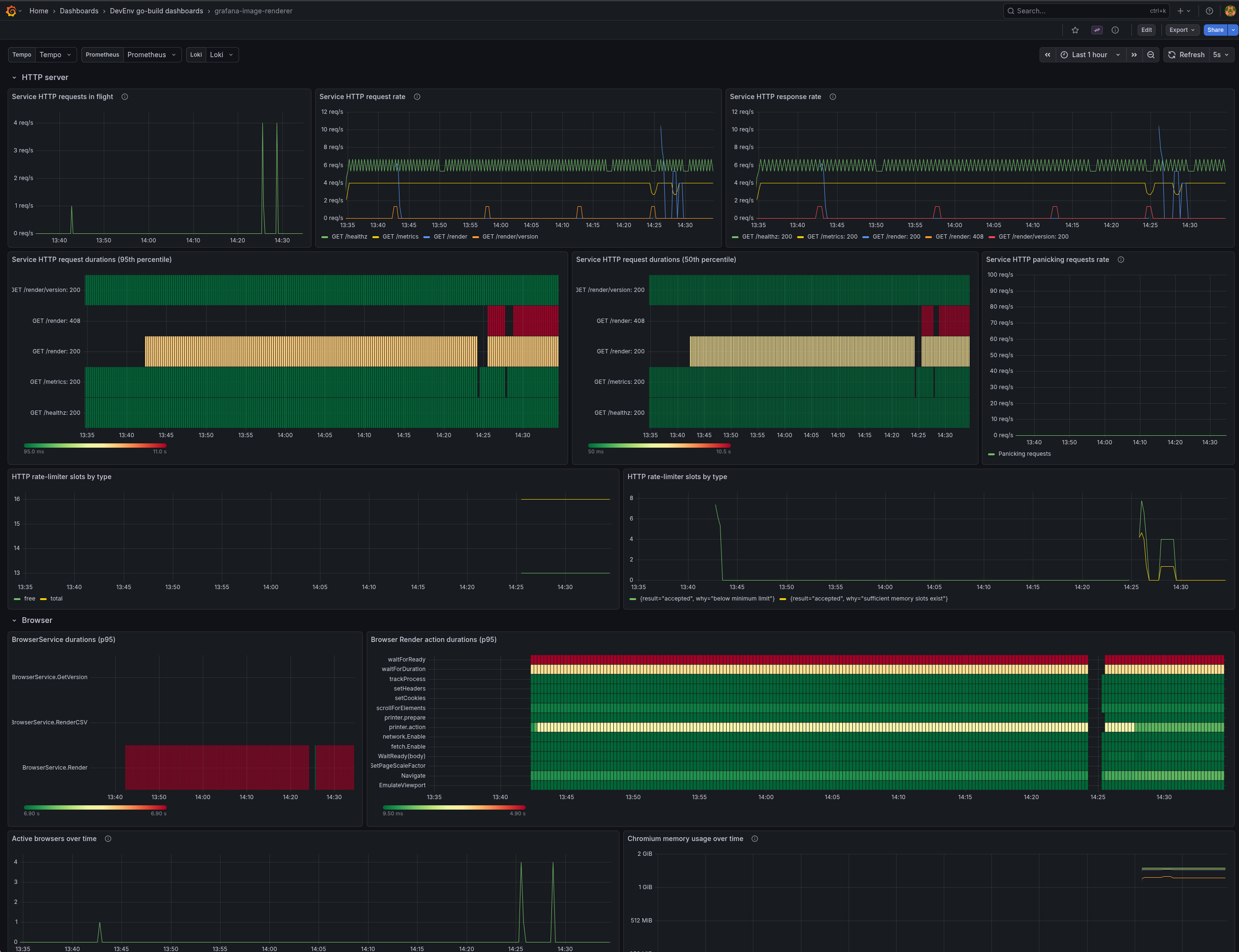Image resolution: width=1239 pixels, height=952 pixels.
Task: Zoom out the time range
Action: [x=1150, y=55]
